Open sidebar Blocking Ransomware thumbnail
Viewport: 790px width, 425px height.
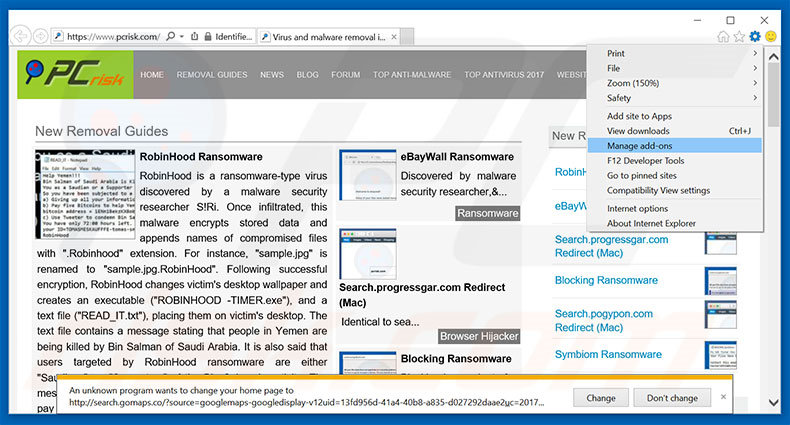click(x=720, y=281)
